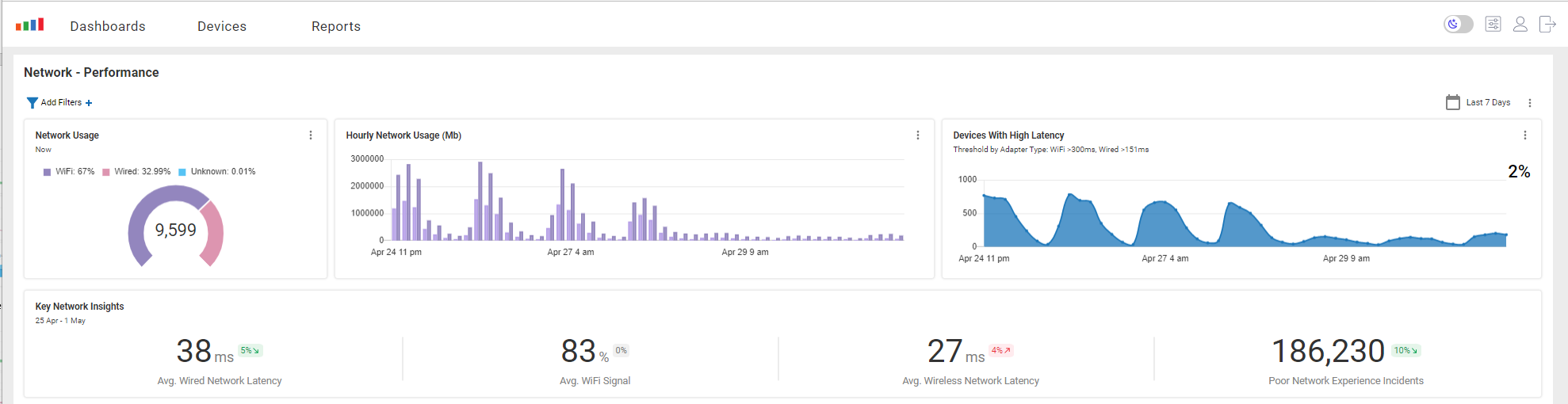
Task: Toggle the WiFi legend item
Action: [70, 172]
